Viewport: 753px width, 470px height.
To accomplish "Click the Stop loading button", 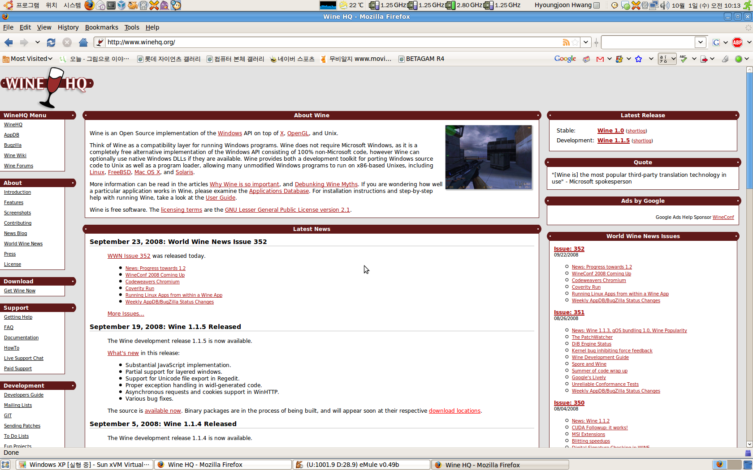I will (67, 42).
